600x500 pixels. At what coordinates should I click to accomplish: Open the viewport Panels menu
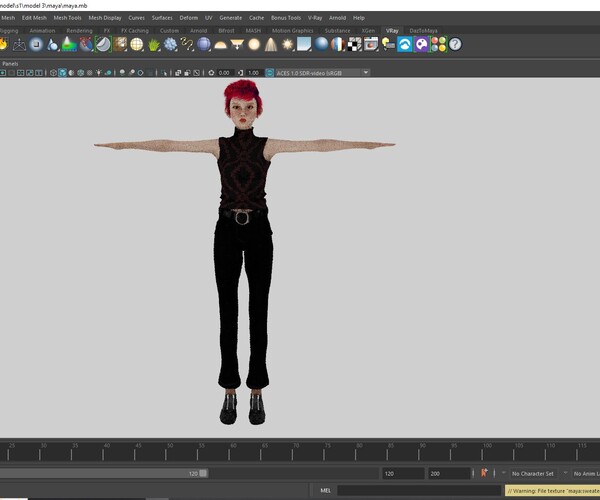10,64
